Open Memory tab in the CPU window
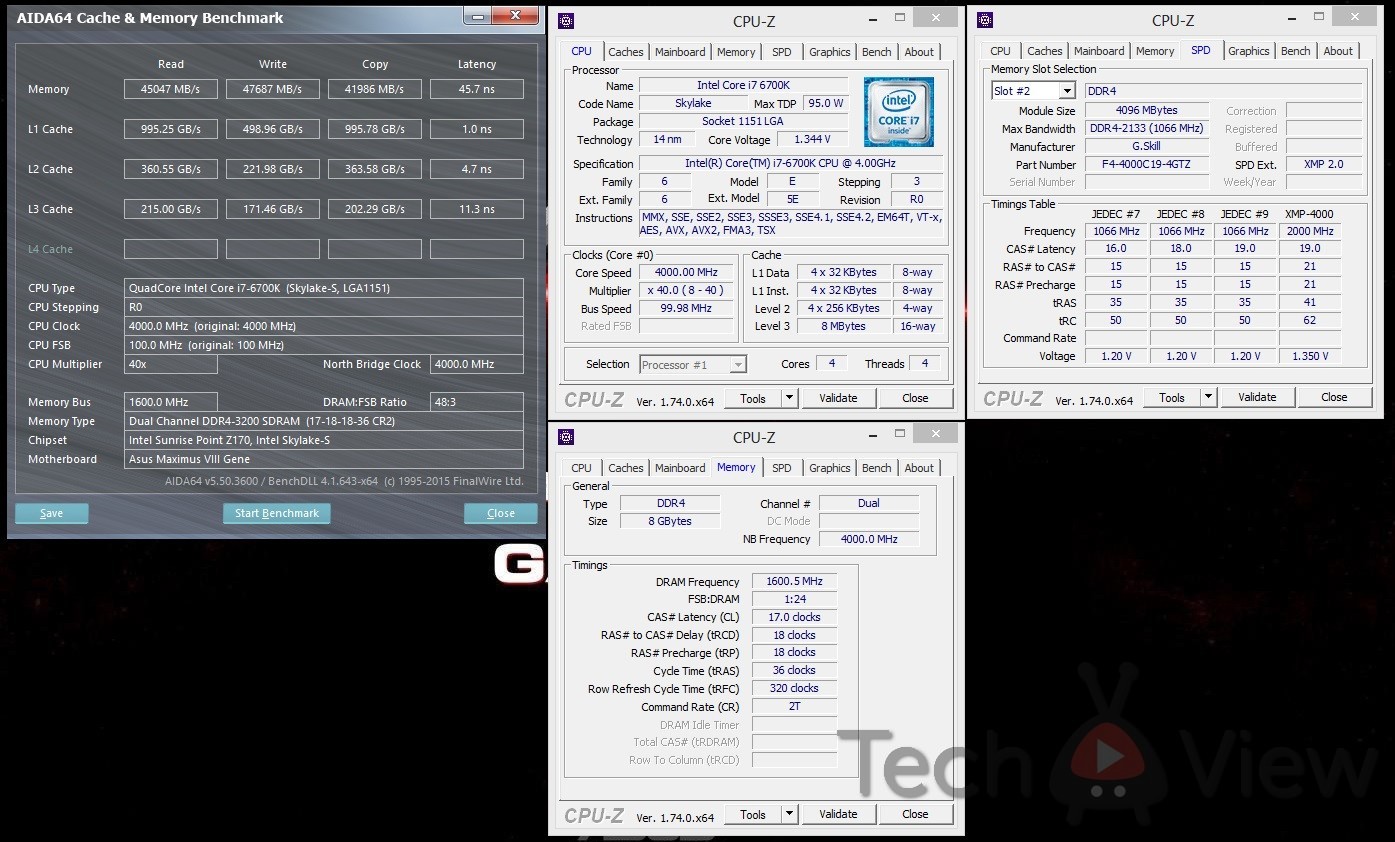1395x842 pixels. coord(736,52)
